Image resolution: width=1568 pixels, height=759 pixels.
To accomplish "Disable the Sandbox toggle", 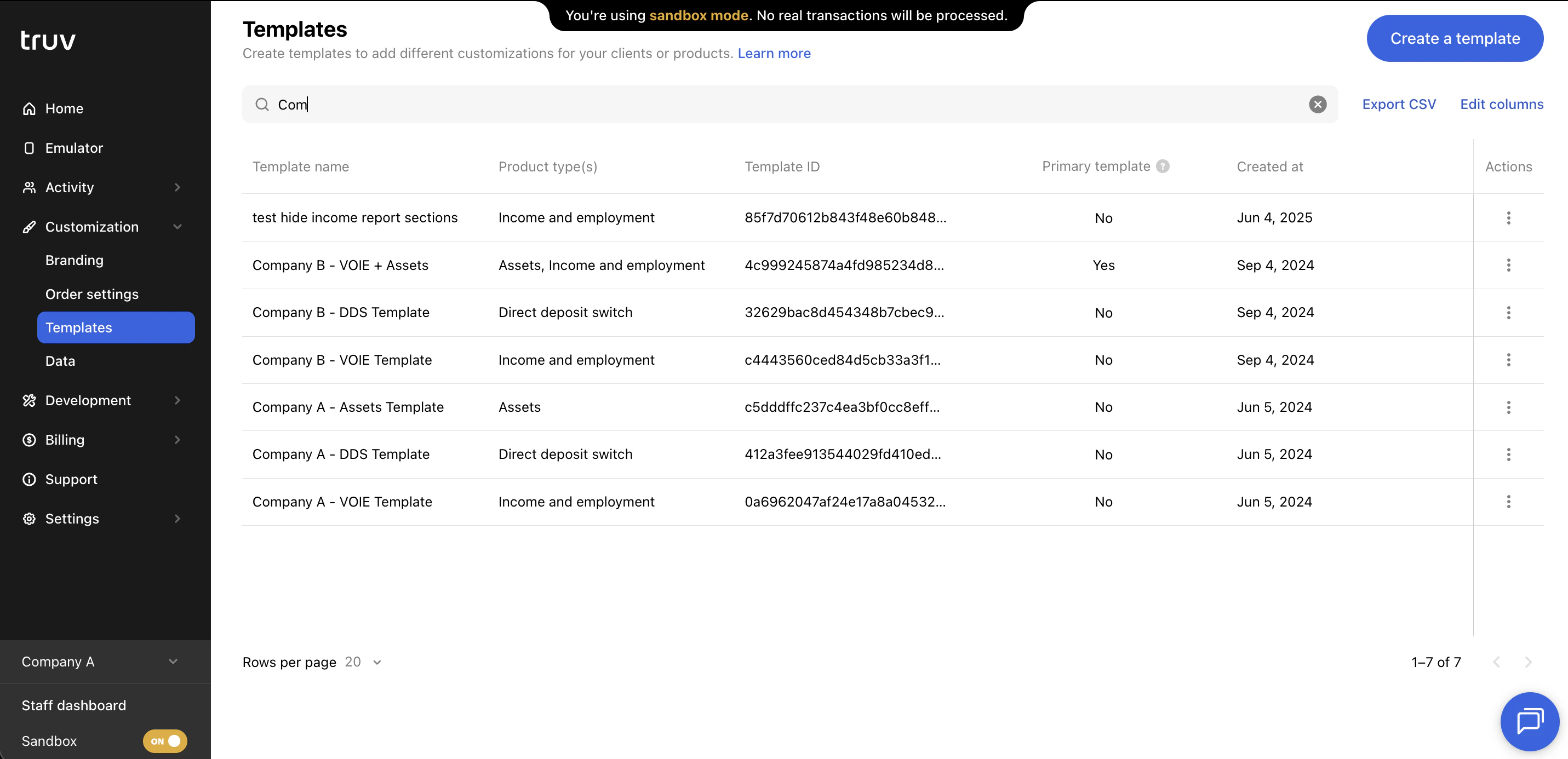I will [x=164, y=741].
